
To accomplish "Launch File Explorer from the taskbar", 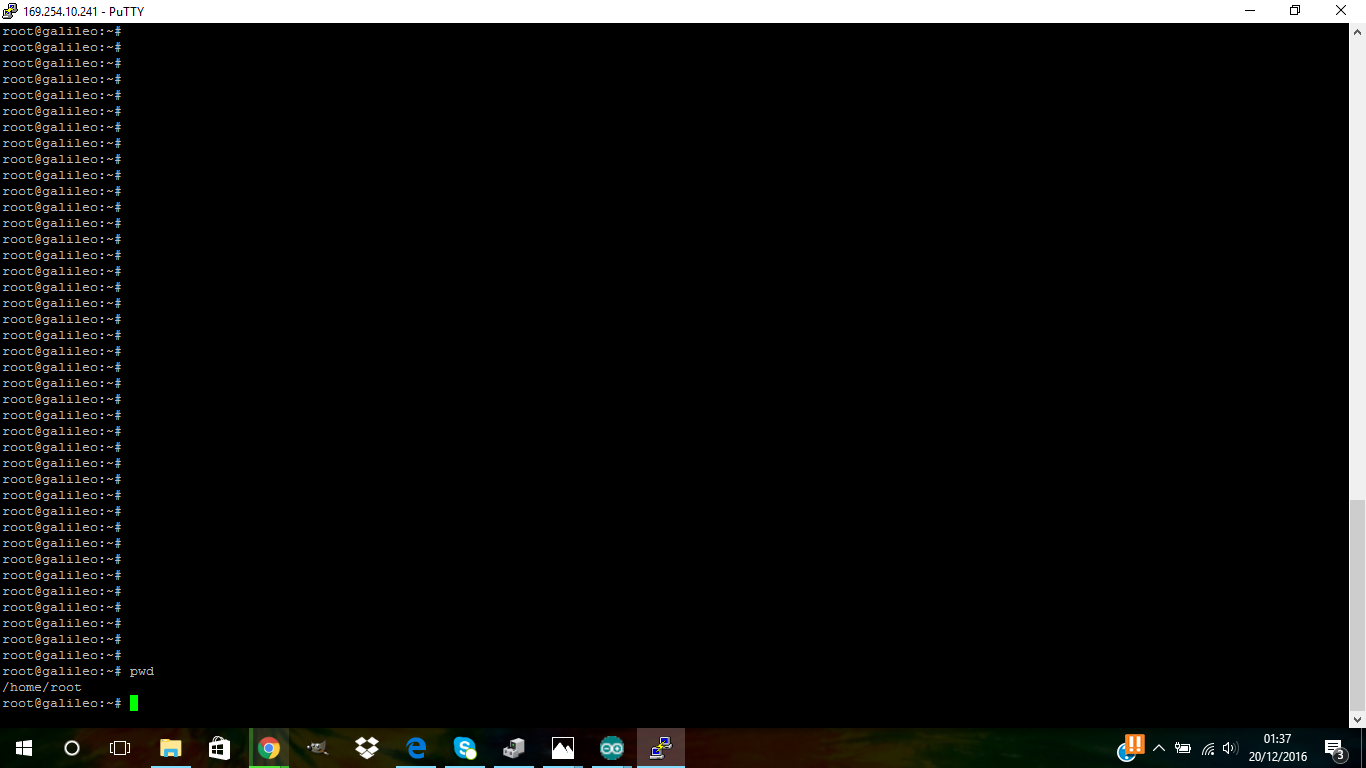I will (171, 748).
